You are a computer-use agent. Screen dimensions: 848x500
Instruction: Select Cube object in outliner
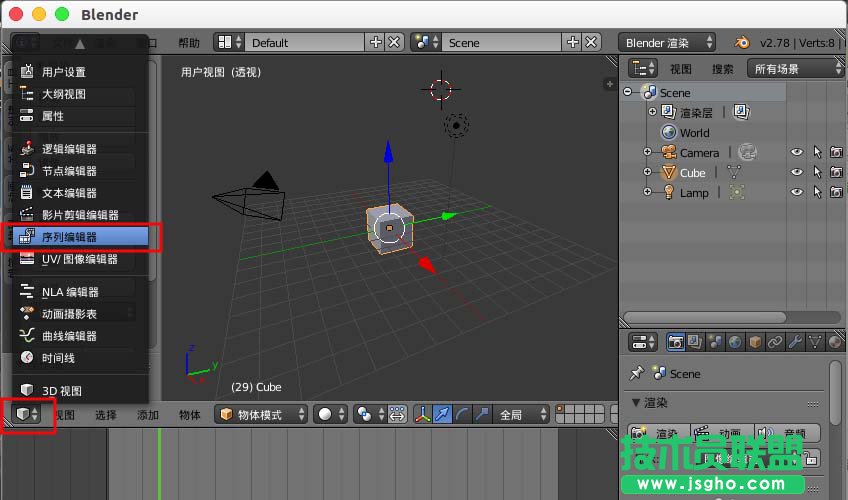pos(692,172)
